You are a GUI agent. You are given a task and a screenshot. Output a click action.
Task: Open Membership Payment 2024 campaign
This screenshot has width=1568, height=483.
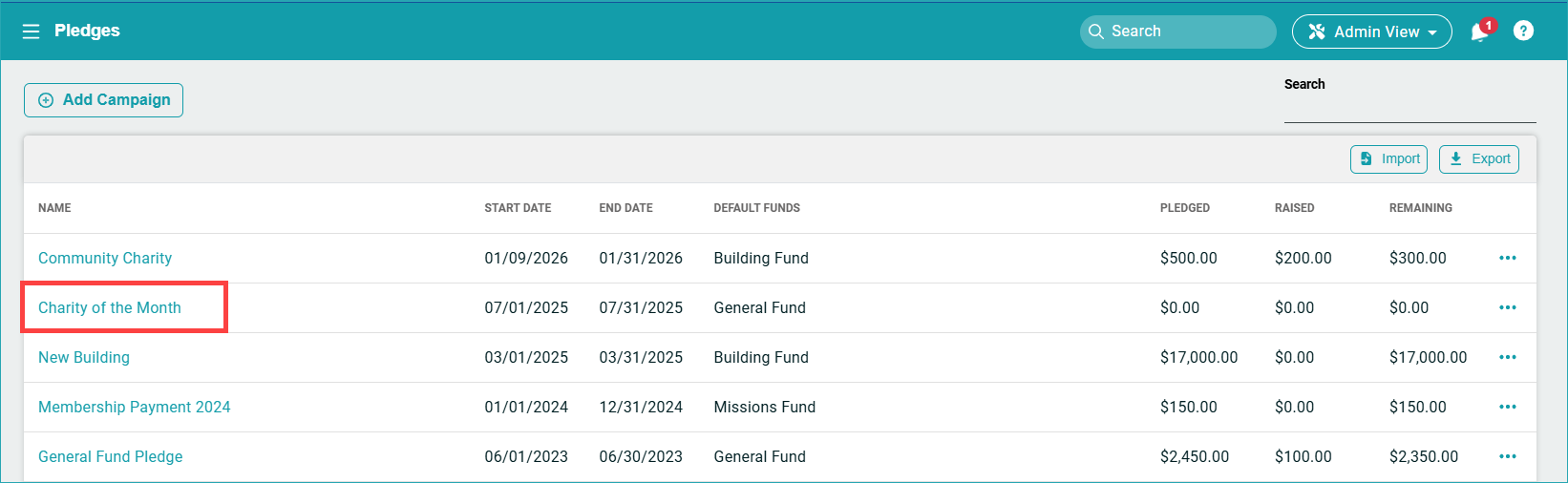point(135,408)
